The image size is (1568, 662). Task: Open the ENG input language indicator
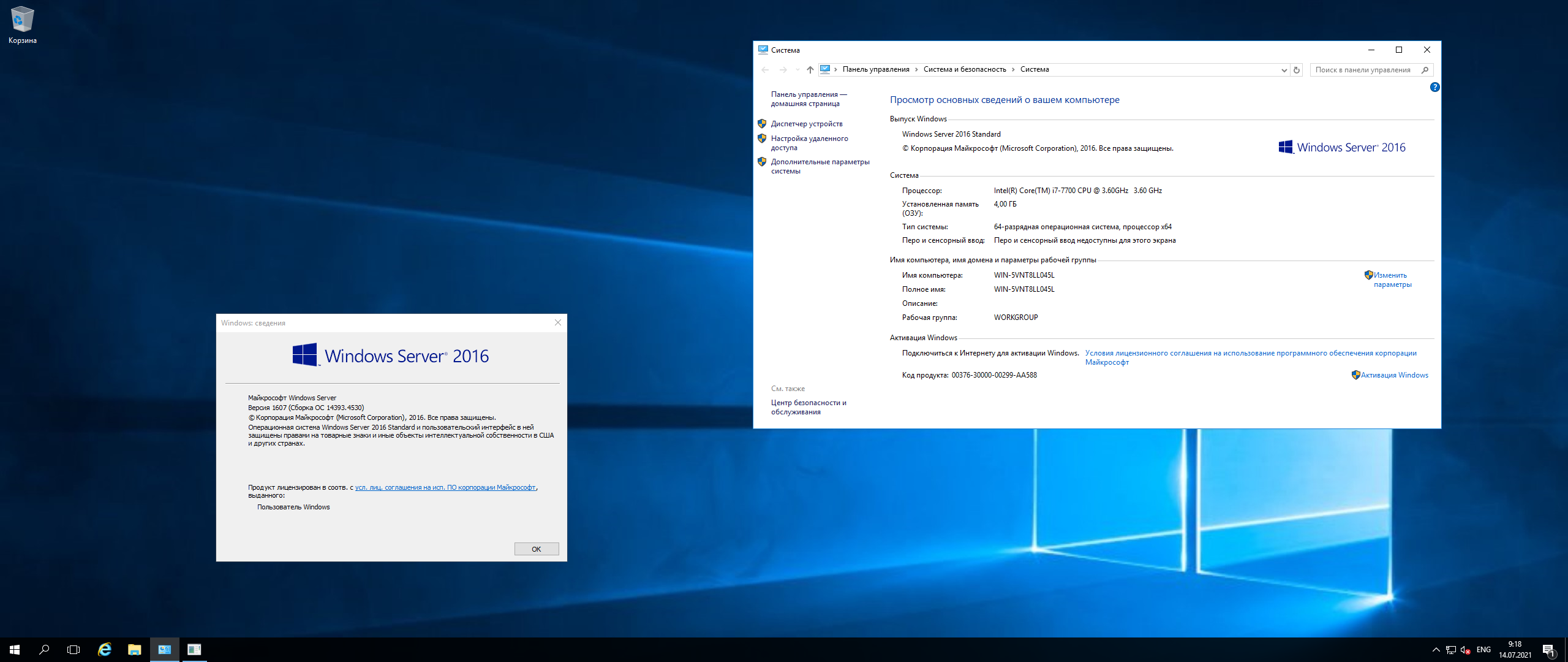[1483, 650]
